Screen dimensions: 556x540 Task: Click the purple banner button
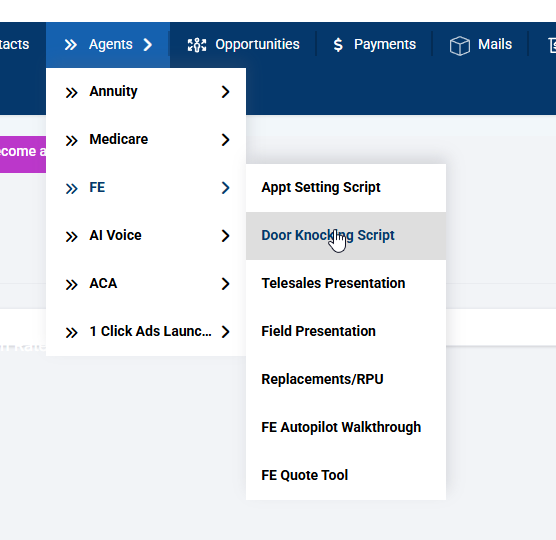tap(23, 154)
